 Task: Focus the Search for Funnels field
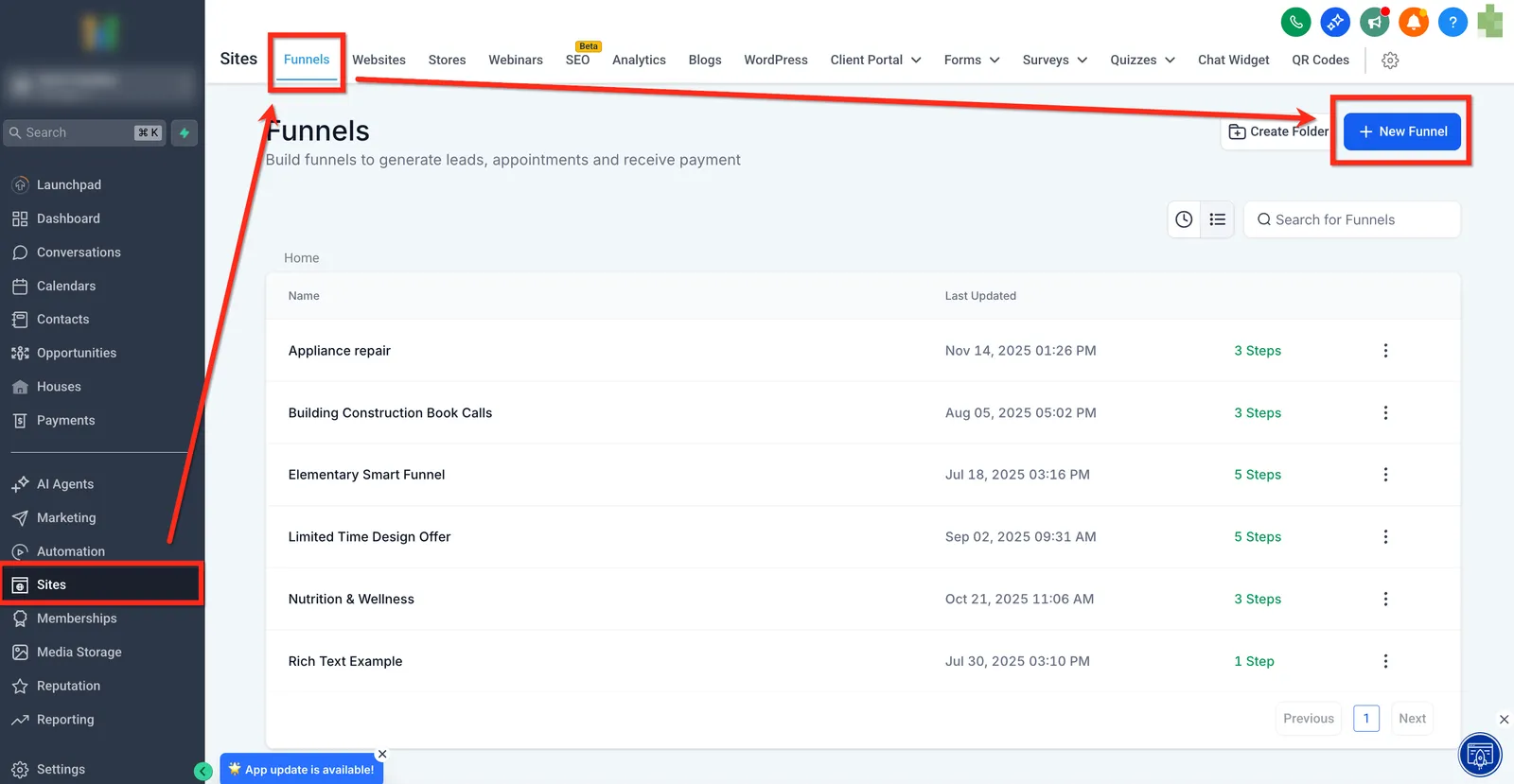[x=1352, y=219]
